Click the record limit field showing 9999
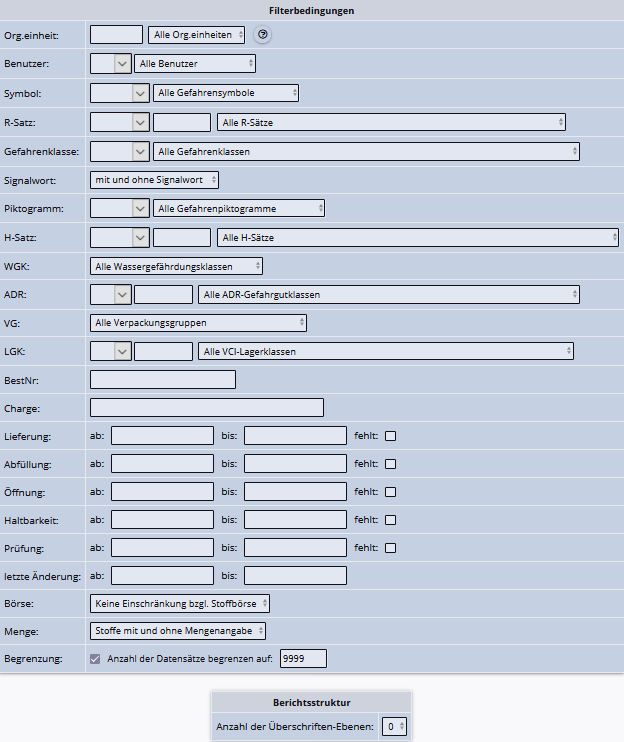The image size is (624, 742). [303, 659]
